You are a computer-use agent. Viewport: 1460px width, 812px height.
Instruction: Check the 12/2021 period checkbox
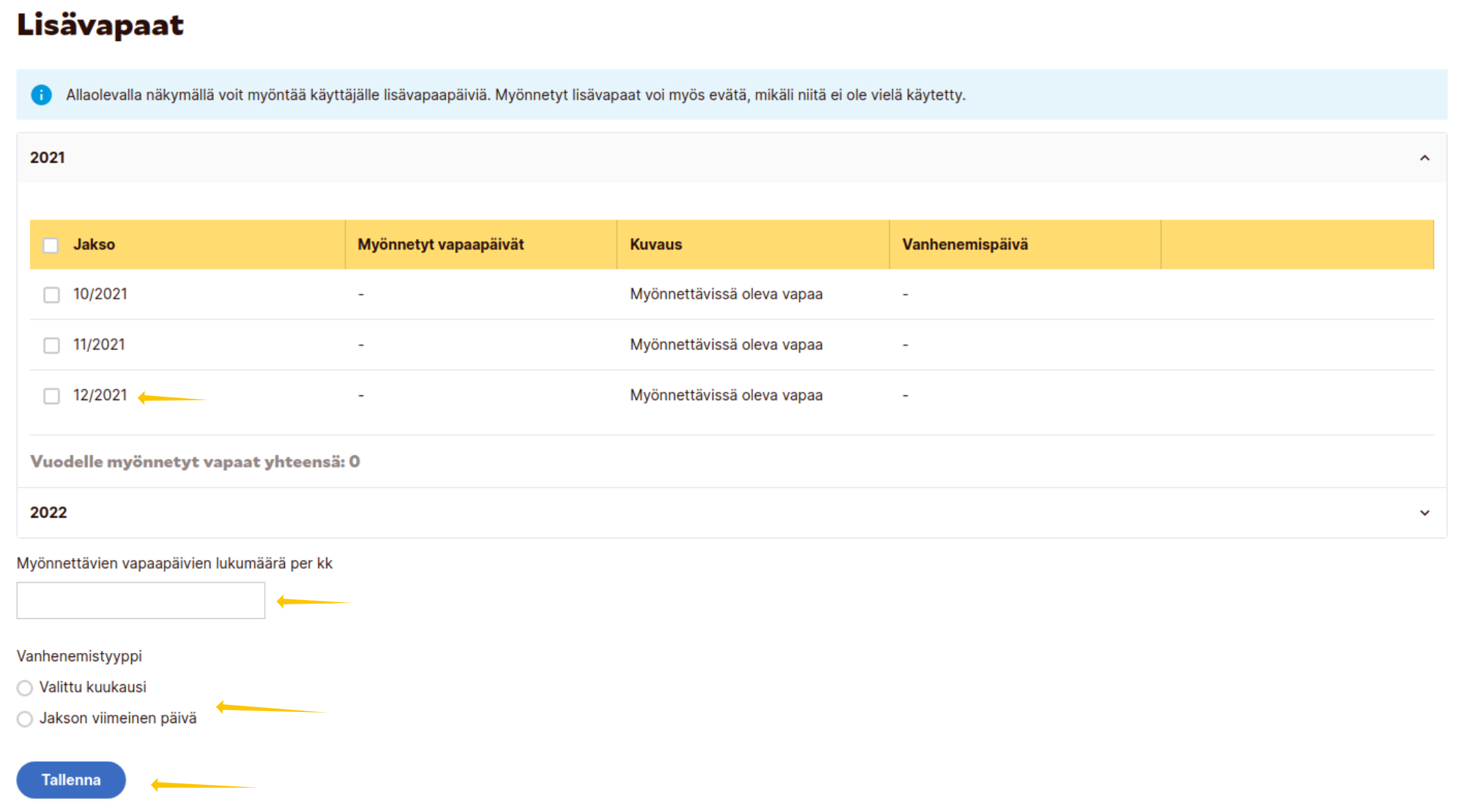coord(51,396)
